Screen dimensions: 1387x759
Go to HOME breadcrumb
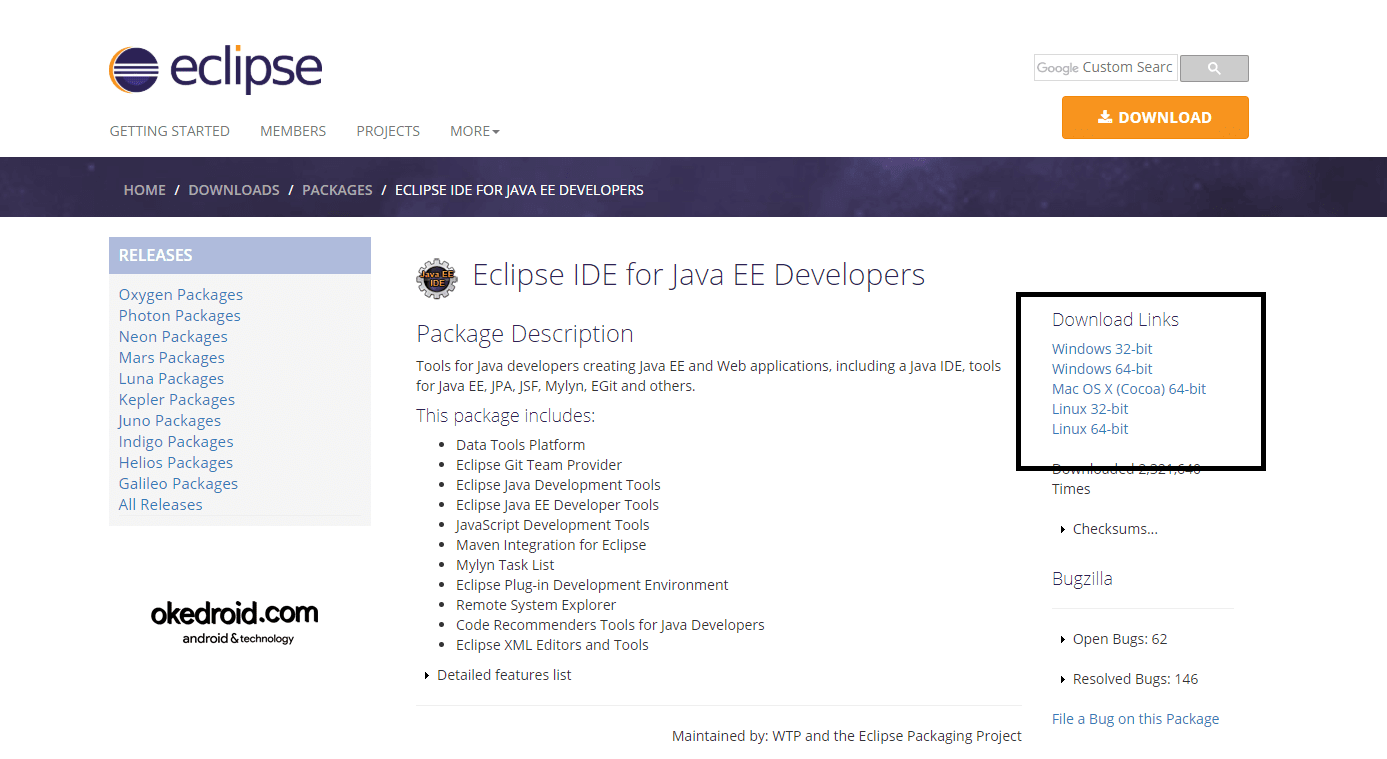(145, 190)
